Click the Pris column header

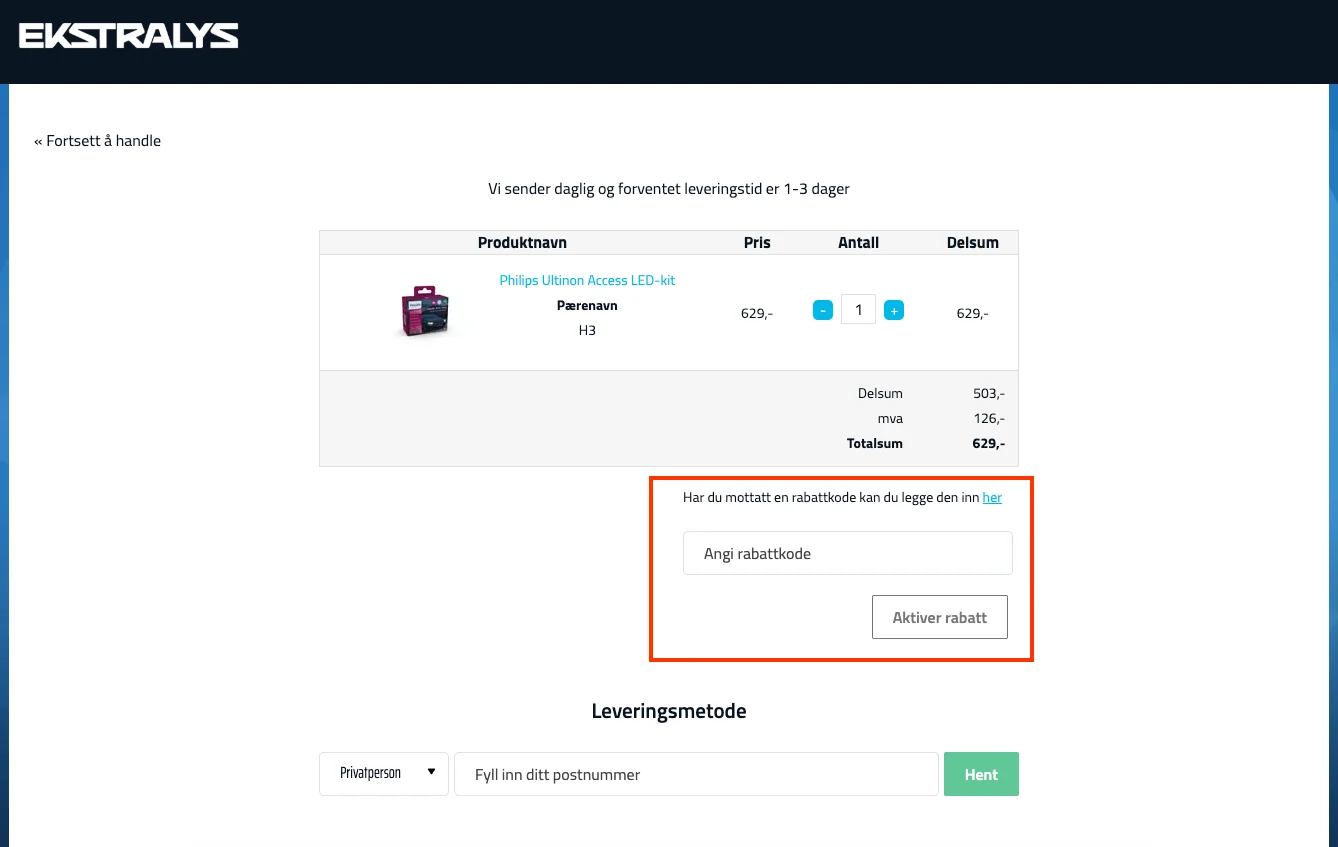point(757,242)
